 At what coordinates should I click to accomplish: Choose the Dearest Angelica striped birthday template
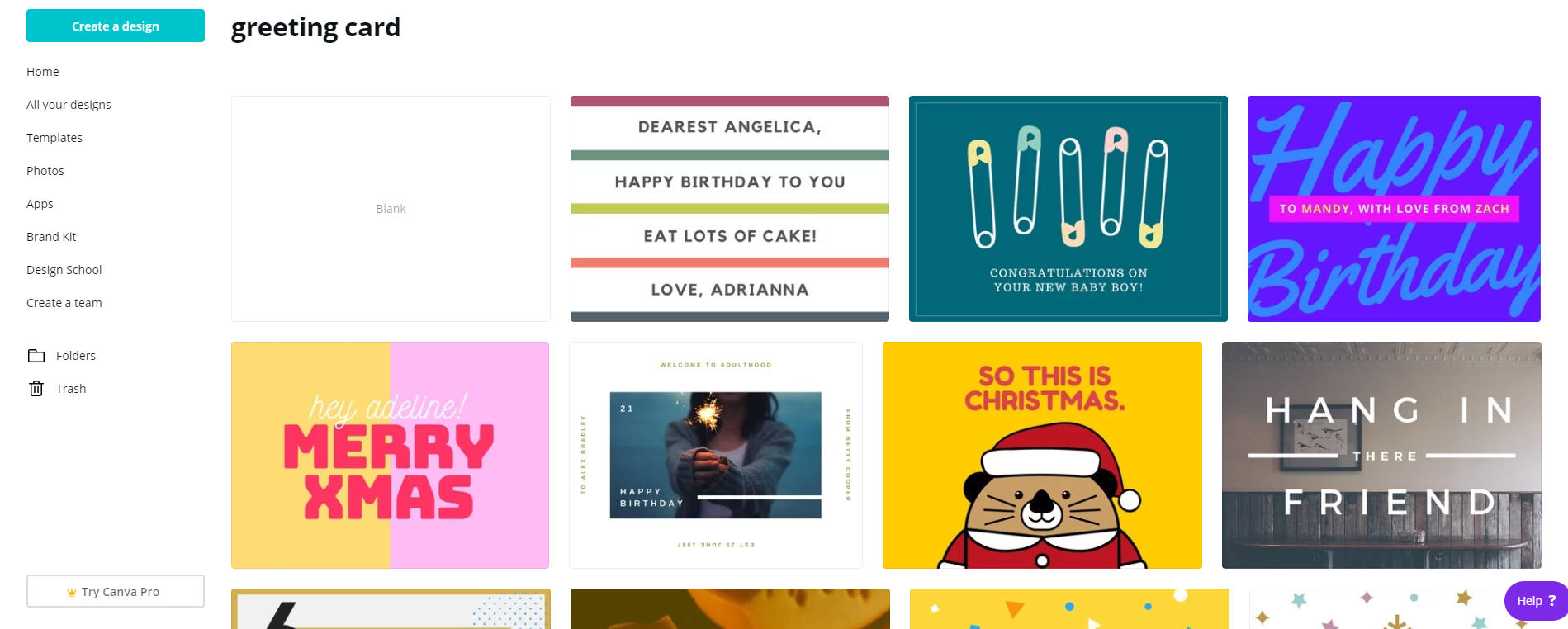[x=730, y=209]
